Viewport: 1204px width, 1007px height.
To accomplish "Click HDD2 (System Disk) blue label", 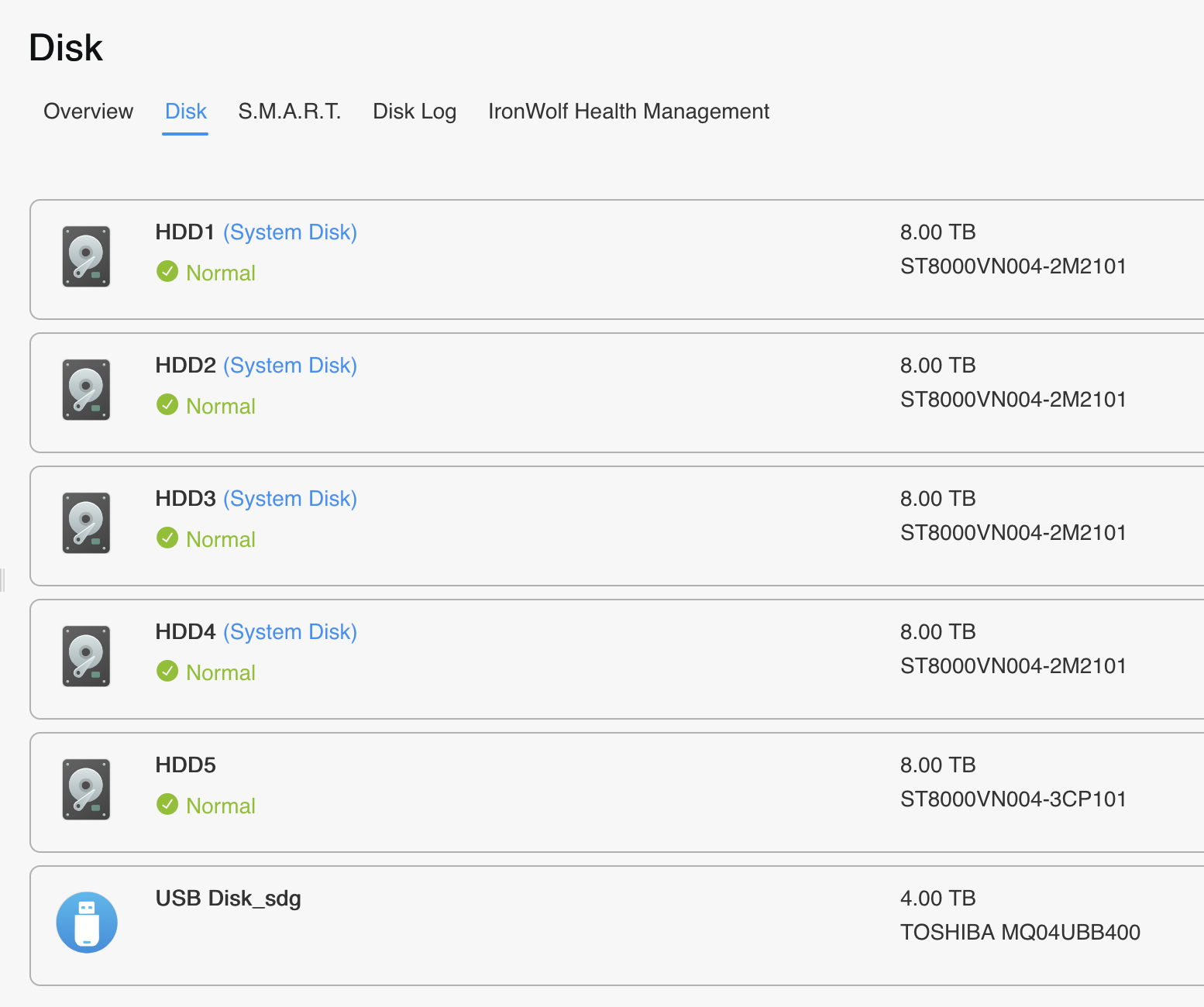I will pyautogui.click(x=290, y=366).
